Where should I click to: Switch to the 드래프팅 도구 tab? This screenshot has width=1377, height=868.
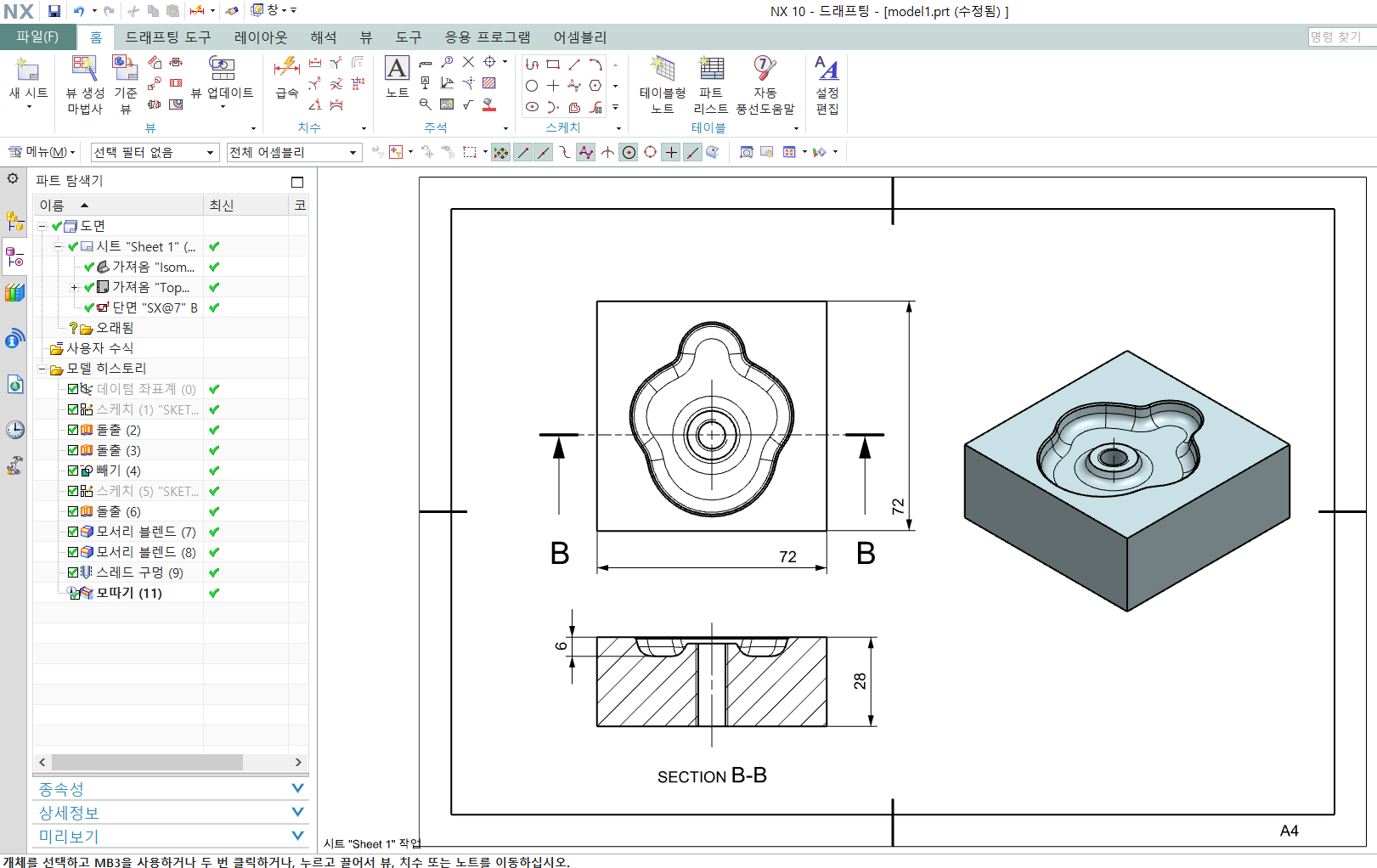coord(168,37)
